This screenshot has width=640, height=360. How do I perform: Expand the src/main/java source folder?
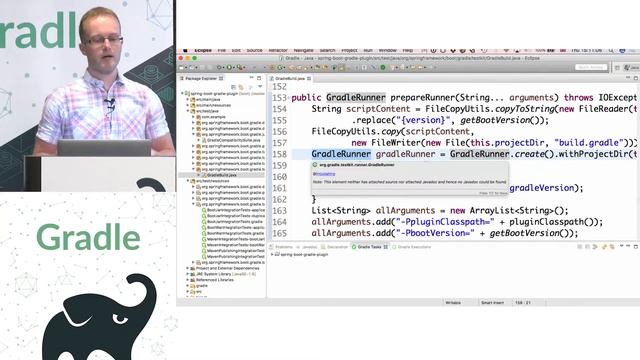pos(188,99)
